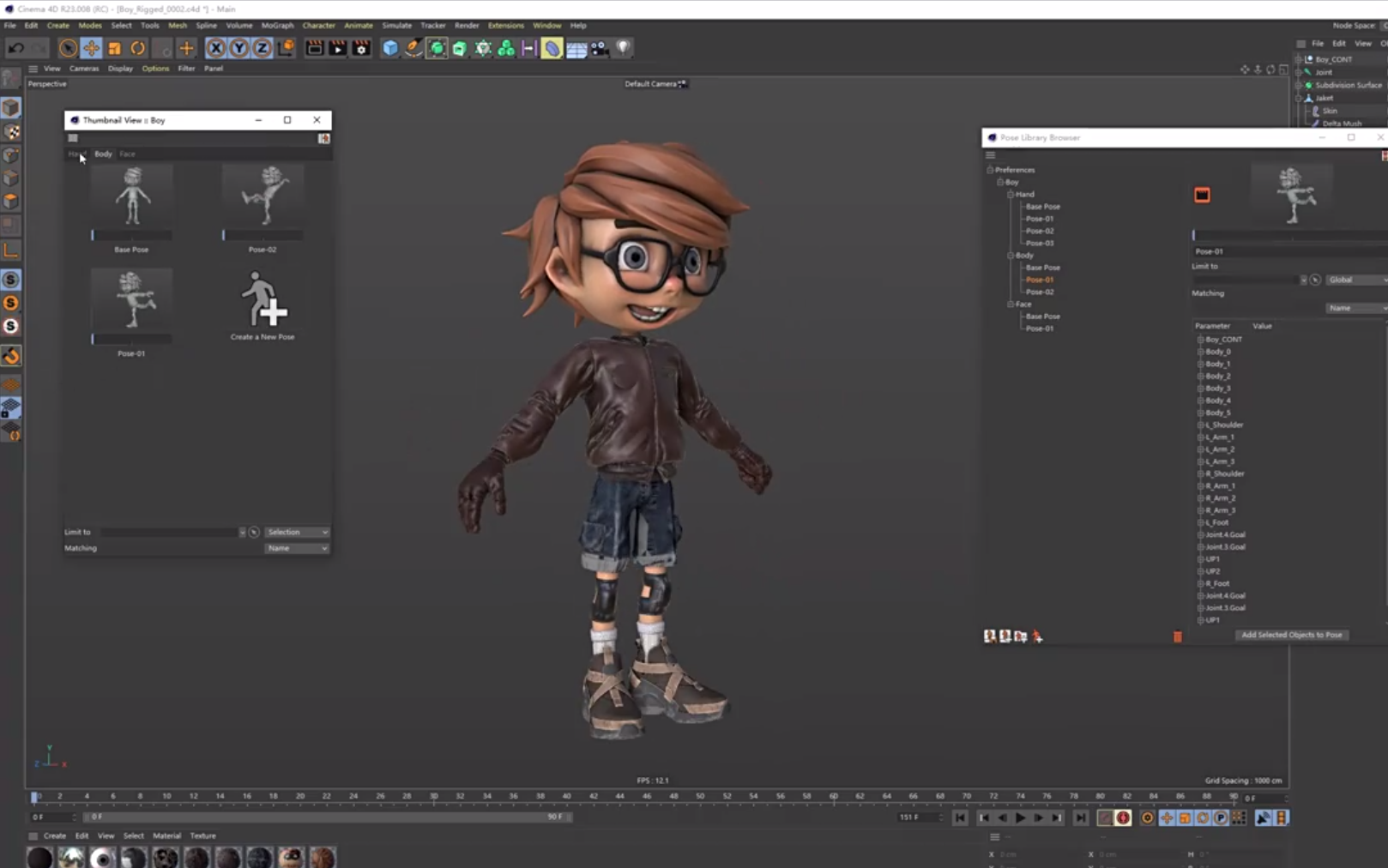Screen dimensions: 1388x868
Task: Open the Character menu
Action: [x=318, y=25]
